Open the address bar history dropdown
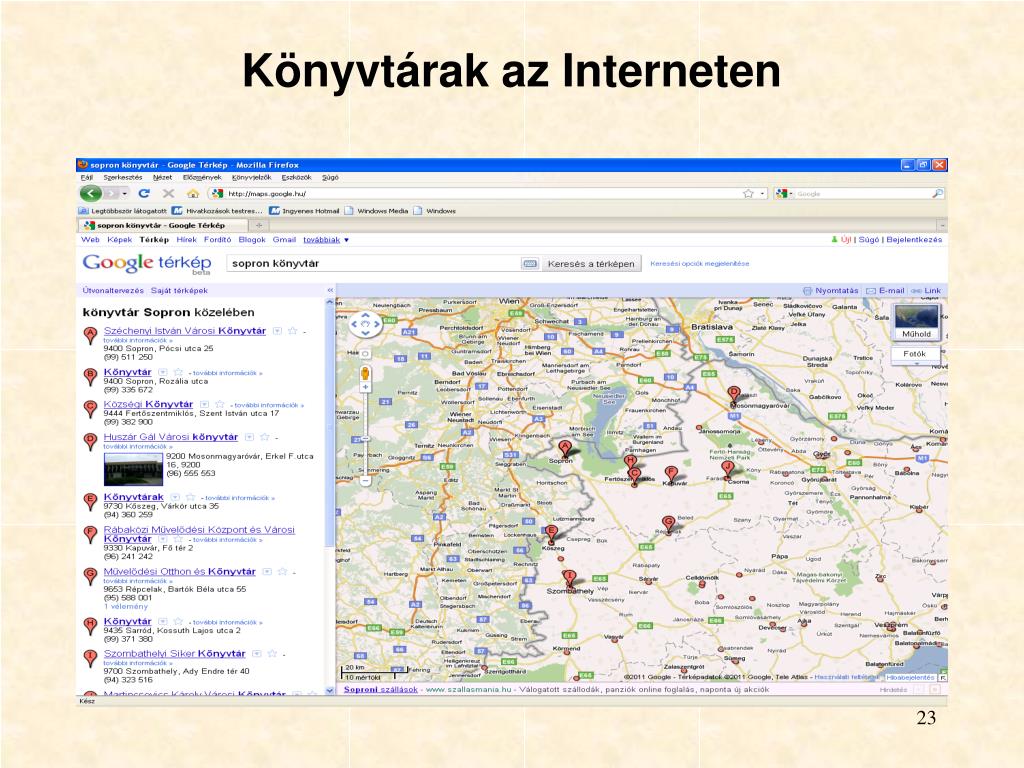Viewport: 1024px width, 768px height. 762,194
